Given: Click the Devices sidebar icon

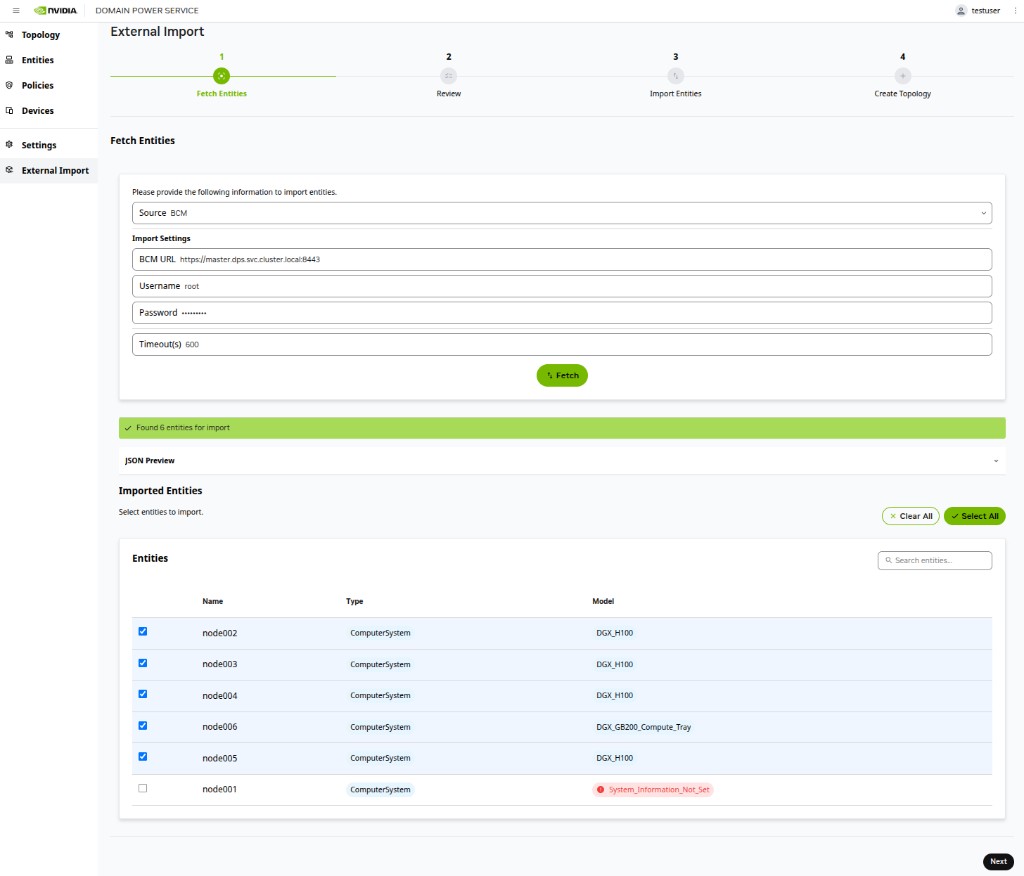Looking at the screenshot, I should click(9, 110).
